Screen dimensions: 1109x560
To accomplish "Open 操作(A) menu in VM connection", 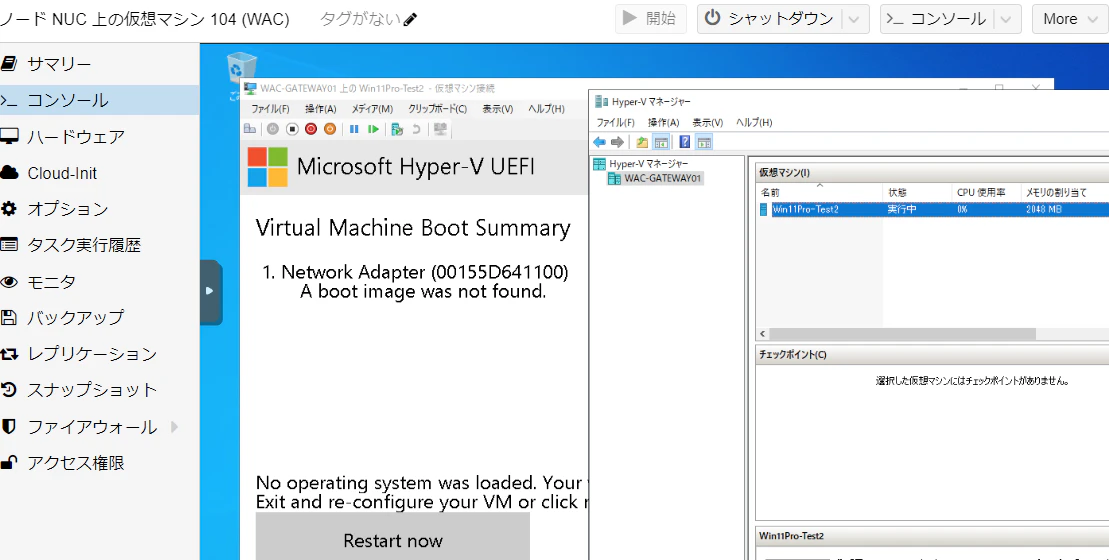I will click(x=321, y=109).
